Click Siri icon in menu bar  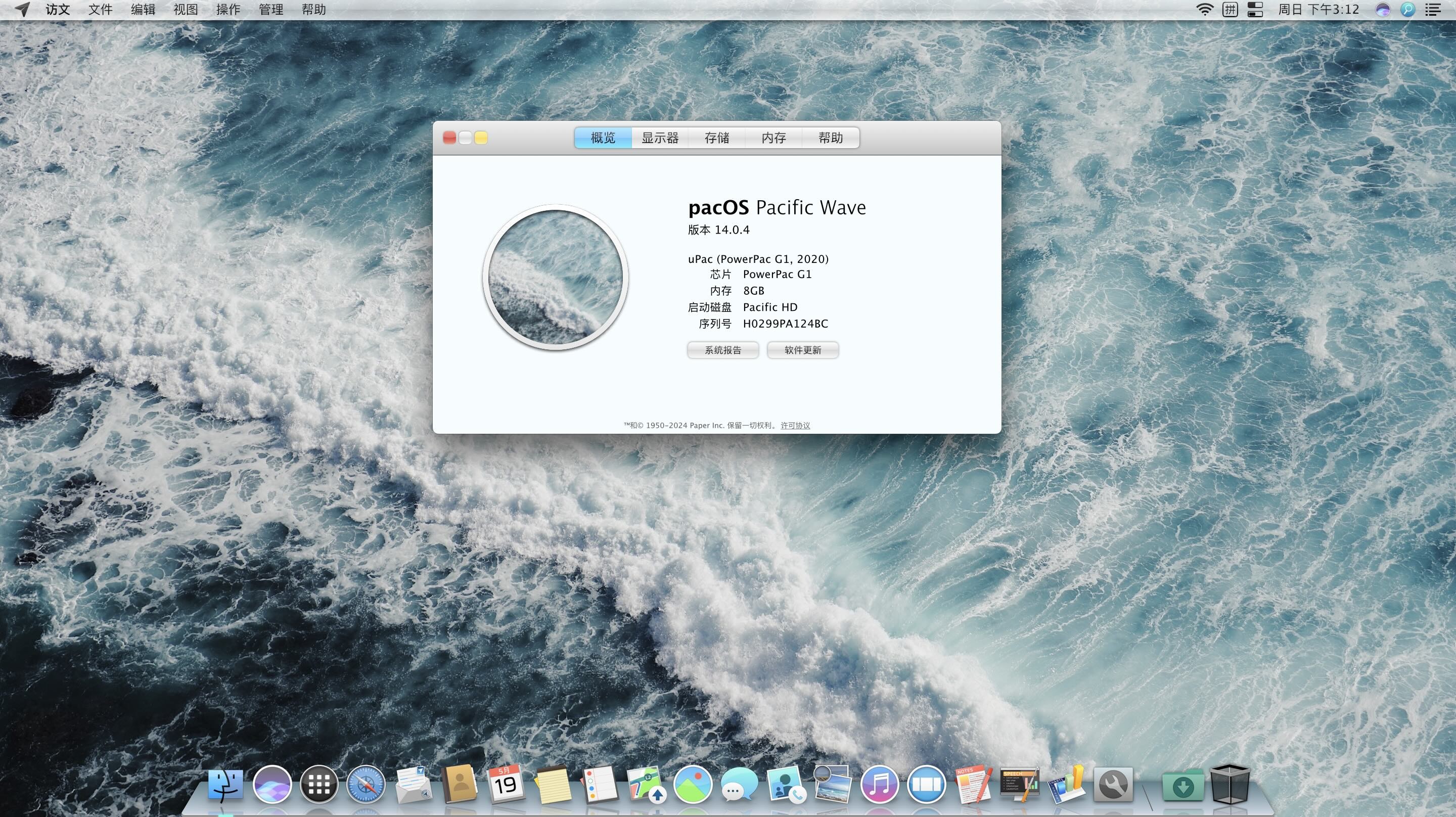click(1383, 10)
